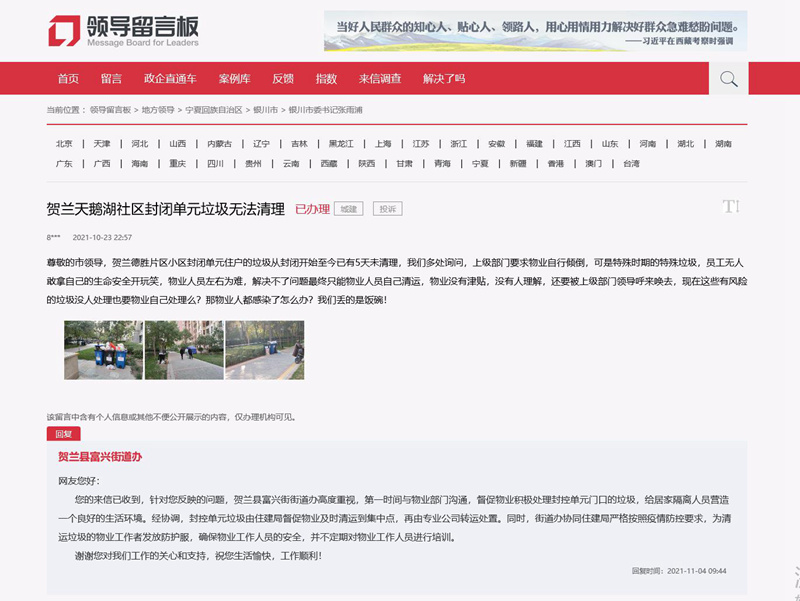The width and height of the screenshot is (800, 601).
Task: Select the 内蒙古 region link
Action: (219, 143)
